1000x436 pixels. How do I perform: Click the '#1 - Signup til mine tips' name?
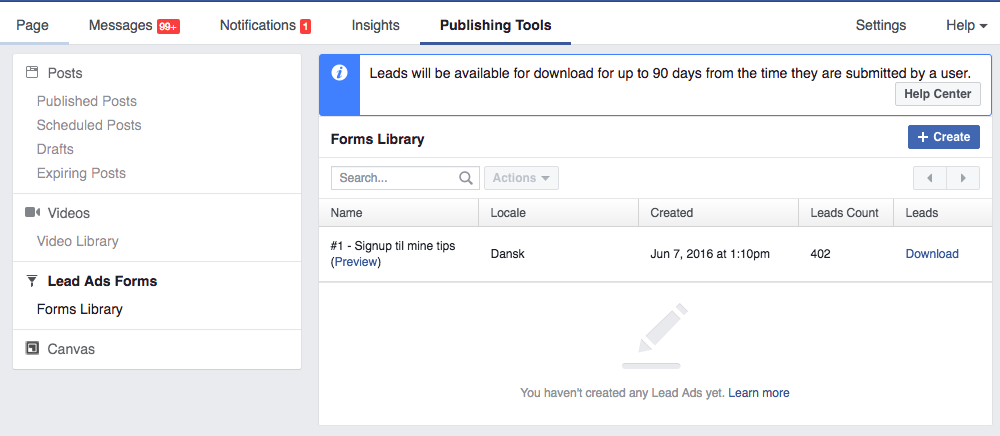click(x=393, y=245)
